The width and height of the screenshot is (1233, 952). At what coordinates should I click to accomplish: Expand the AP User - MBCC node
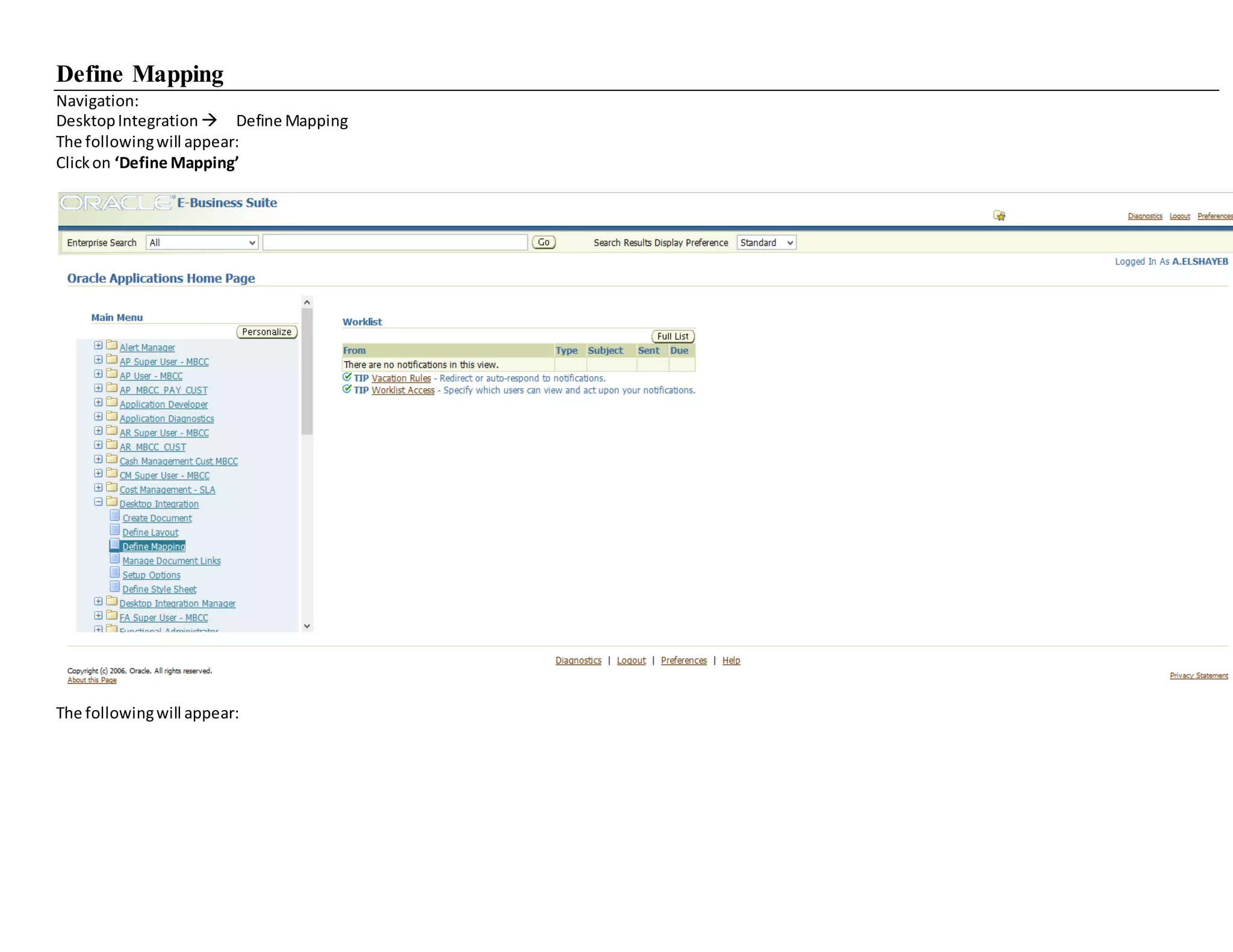point(98,374)
